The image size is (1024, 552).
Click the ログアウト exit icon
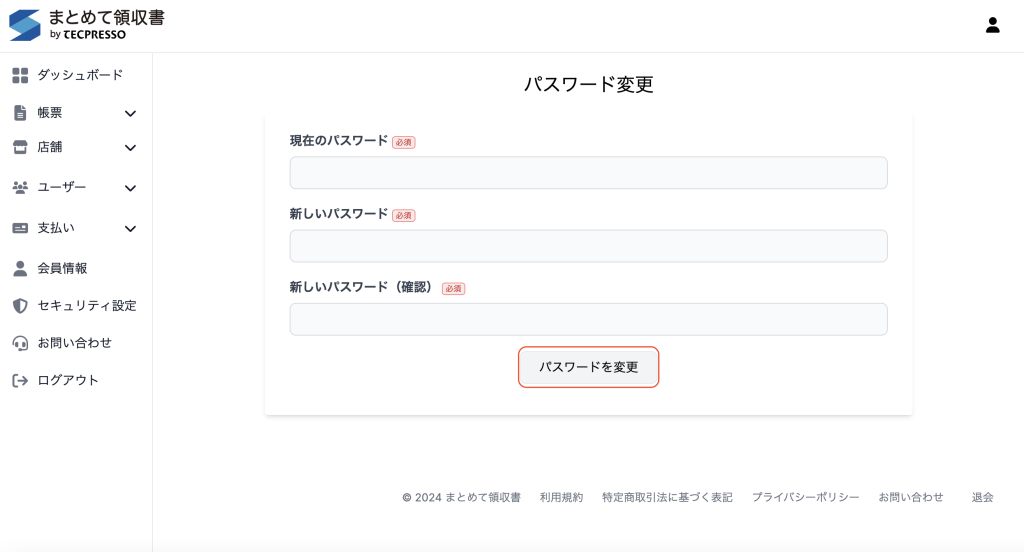tap(20, 381)
